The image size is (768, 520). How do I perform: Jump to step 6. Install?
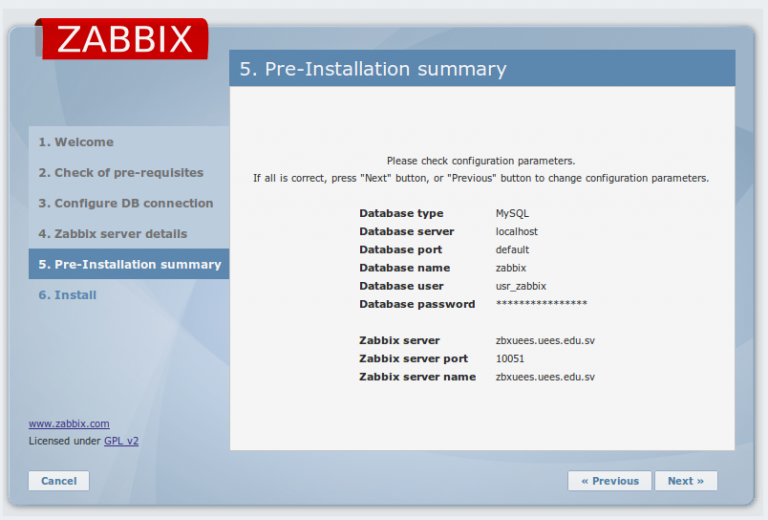tap(68, 295)
